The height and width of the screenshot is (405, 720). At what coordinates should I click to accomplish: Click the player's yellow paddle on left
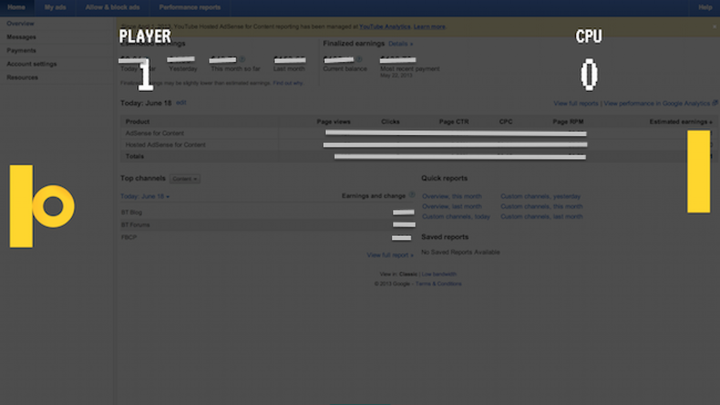coord(21,206)
